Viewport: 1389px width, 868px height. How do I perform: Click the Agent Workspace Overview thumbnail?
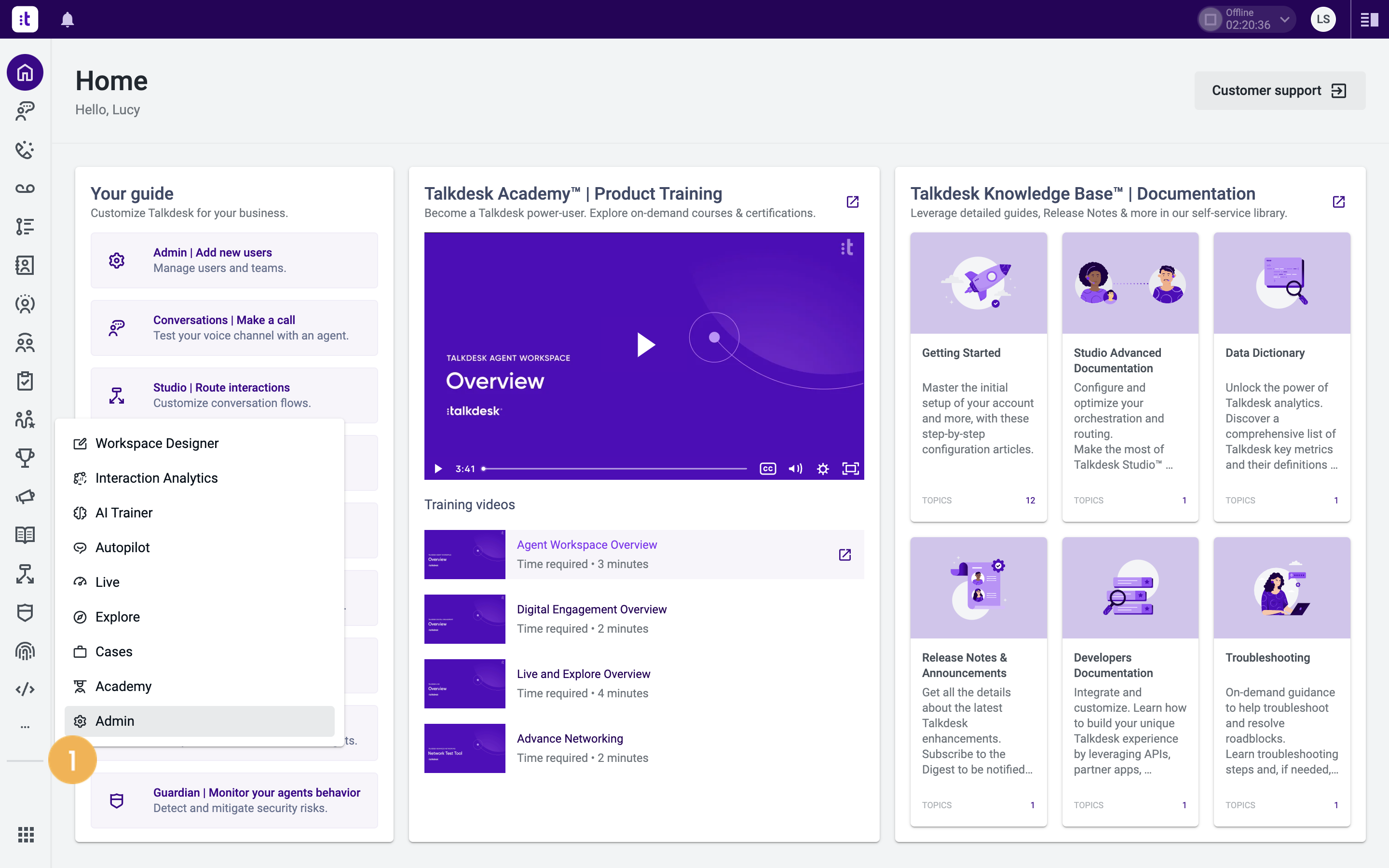pos(464,555)
